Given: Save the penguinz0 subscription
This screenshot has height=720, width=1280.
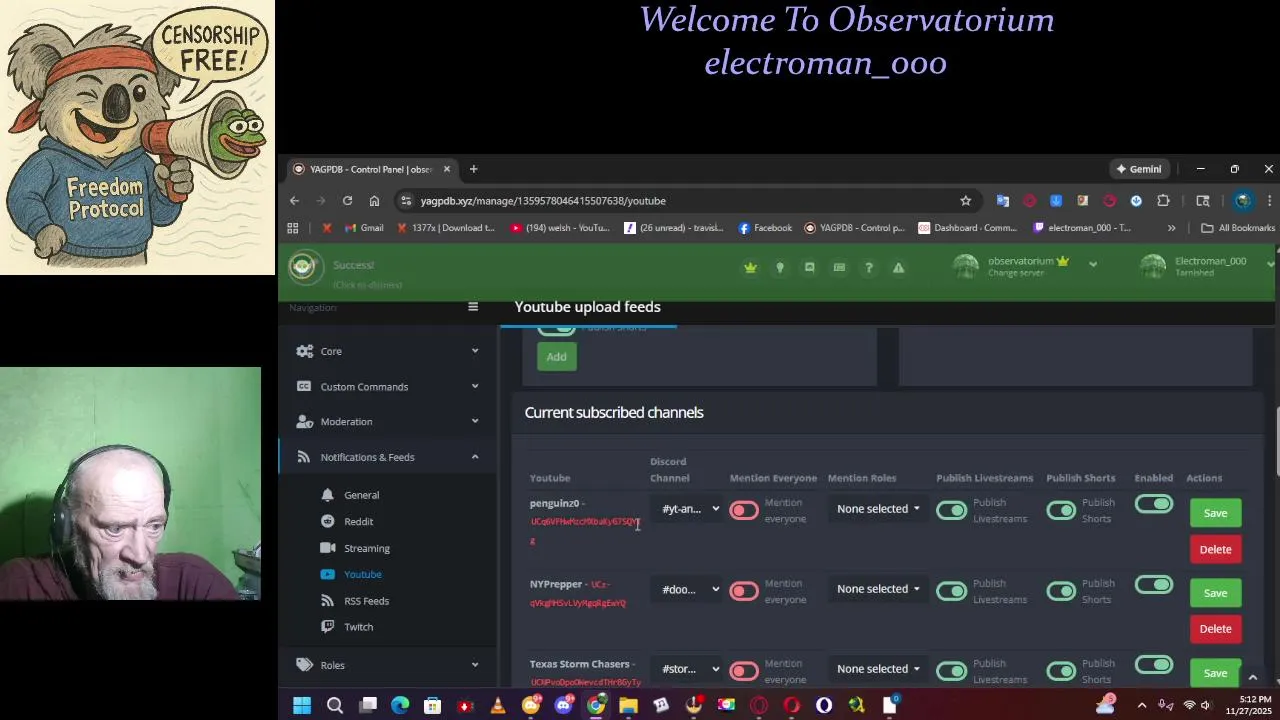Looking at the screenshot, I should coord(1215,513).
